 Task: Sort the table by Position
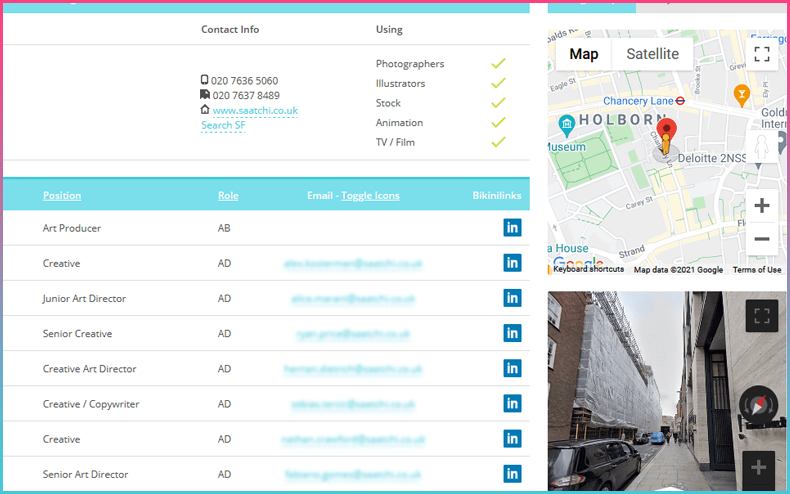(x=62, y=196)
